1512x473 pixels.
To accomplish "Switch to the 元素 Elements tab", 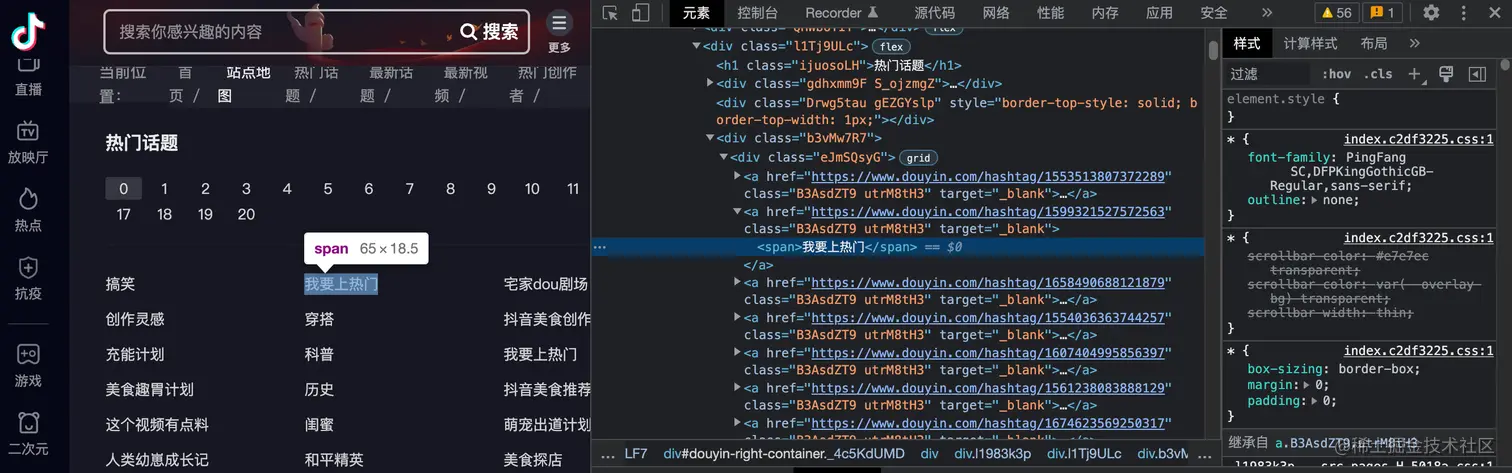I will [x=696, y=12].
